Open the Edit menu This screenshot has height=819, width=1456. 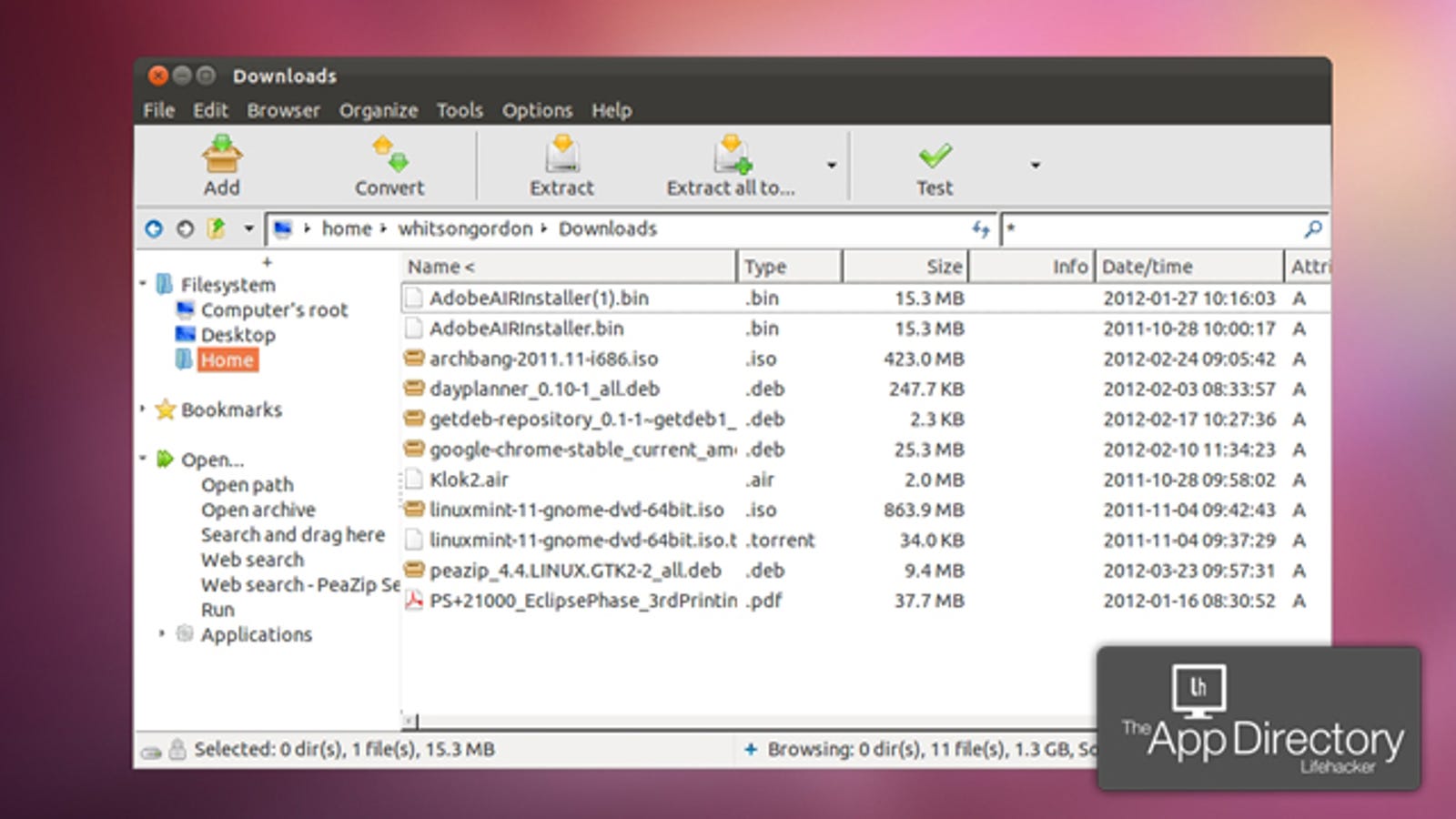pyautogui.click(x=210, y=110)
